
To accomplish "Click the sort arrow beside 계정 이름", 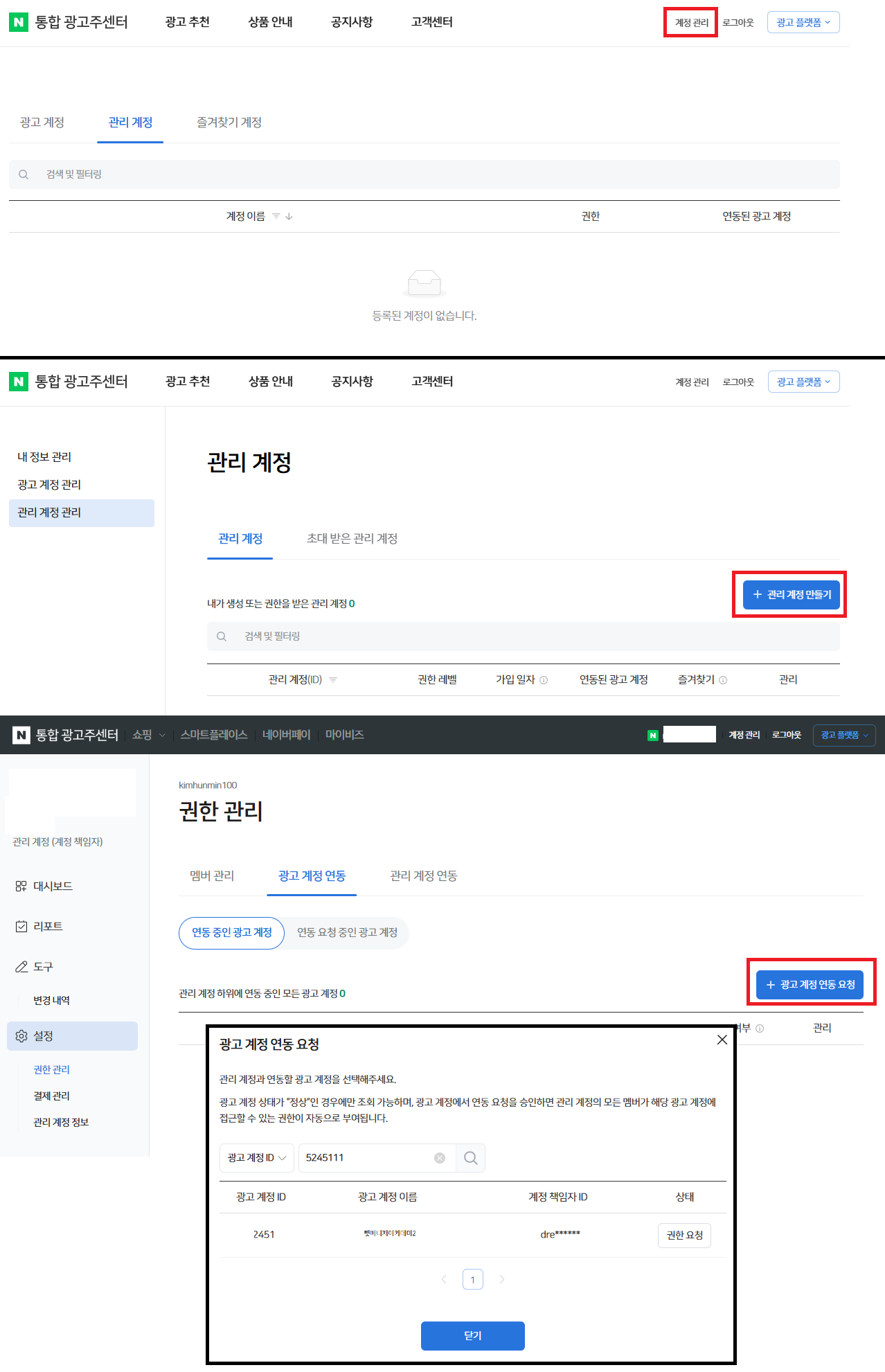I will tap(289, 216).
